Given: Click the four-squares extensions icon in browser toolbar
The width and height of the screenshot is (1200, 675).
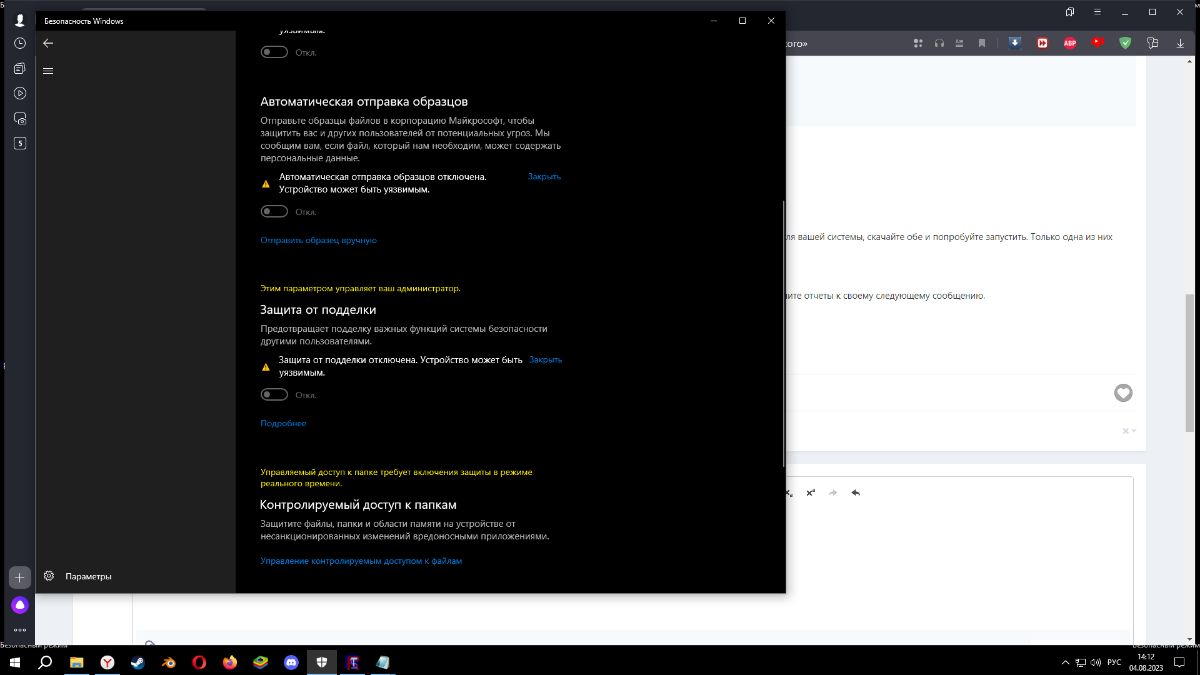Looking at the screenshot, I should (918, 43).
